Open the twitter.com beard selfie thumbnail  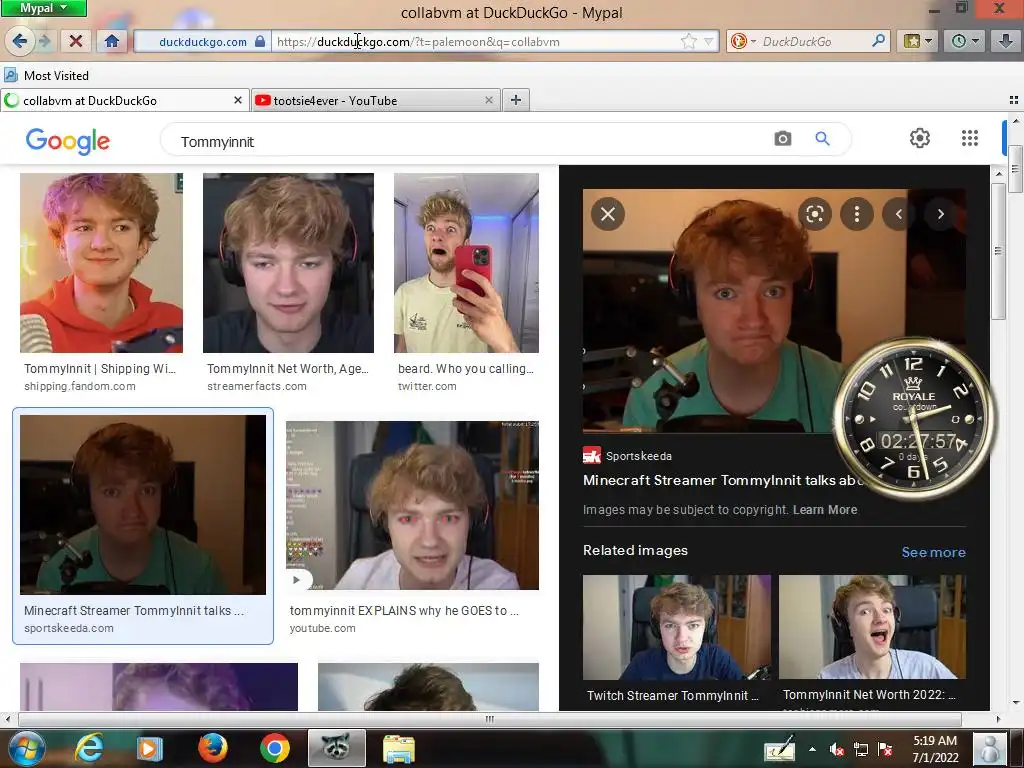pos(466,263)
